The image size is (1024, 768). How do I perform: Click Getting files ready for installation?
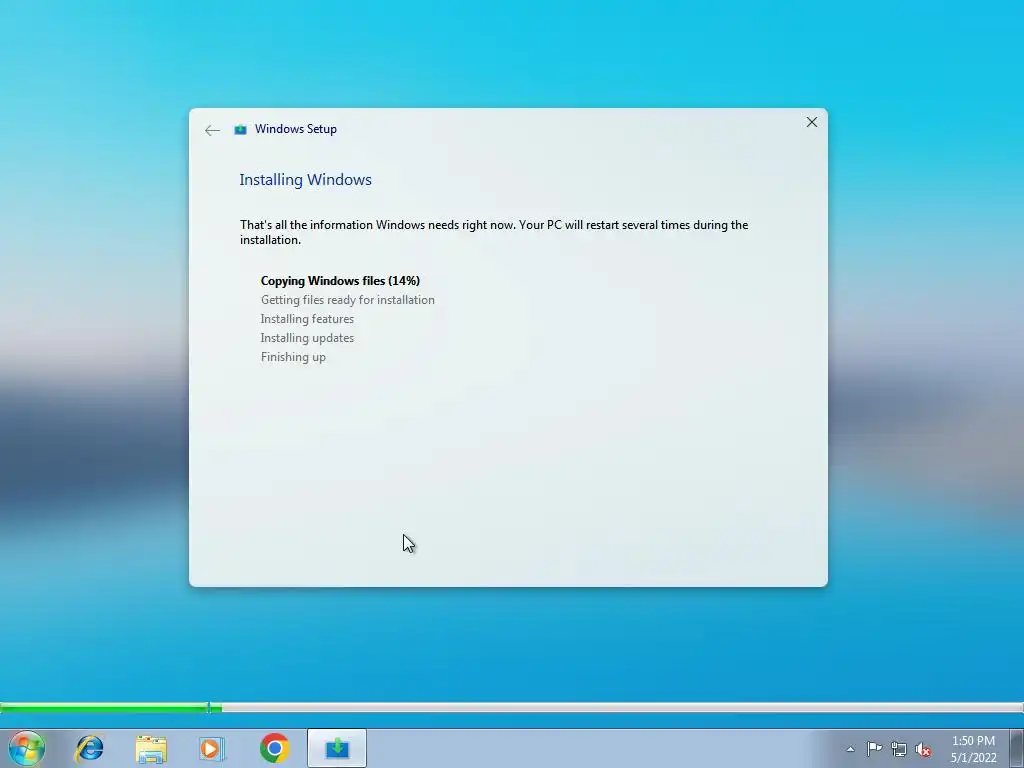pos(347,300)
